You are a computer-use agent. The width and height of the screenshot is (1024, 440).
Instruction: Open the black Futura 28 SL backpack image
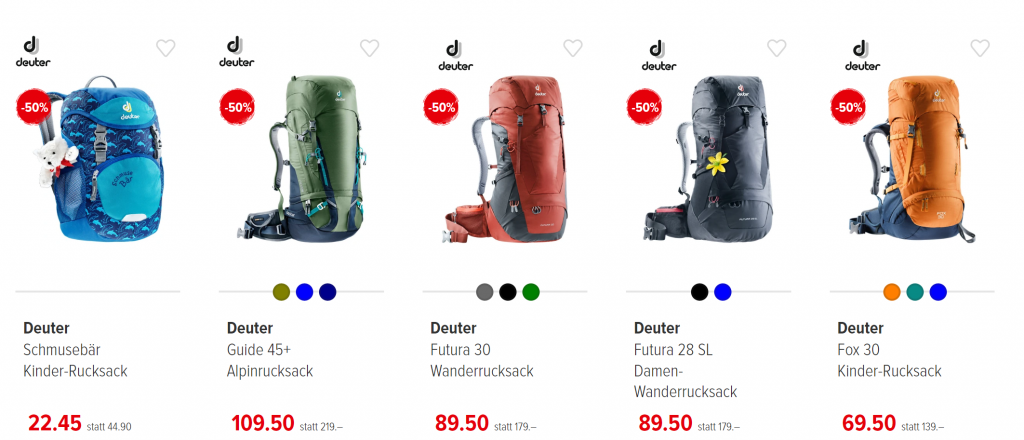(x=707, y=159)
